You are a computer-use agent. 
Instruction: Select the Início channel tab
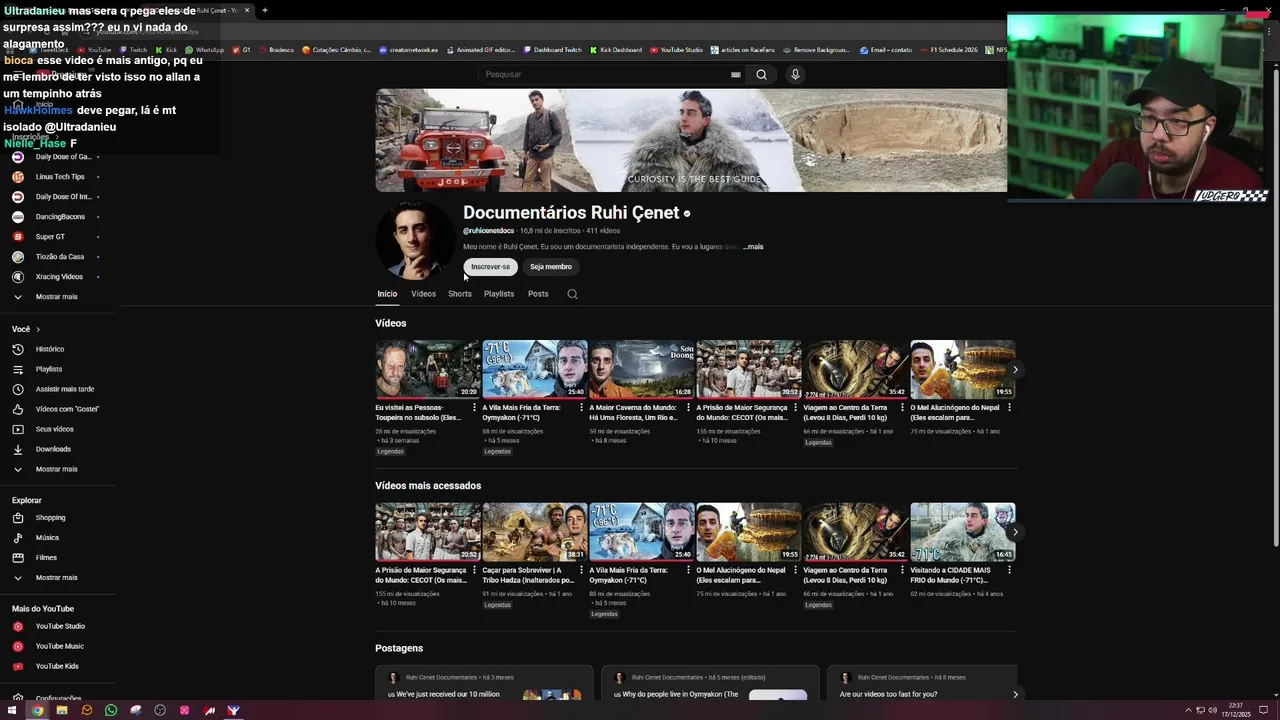tap(387, 294)
